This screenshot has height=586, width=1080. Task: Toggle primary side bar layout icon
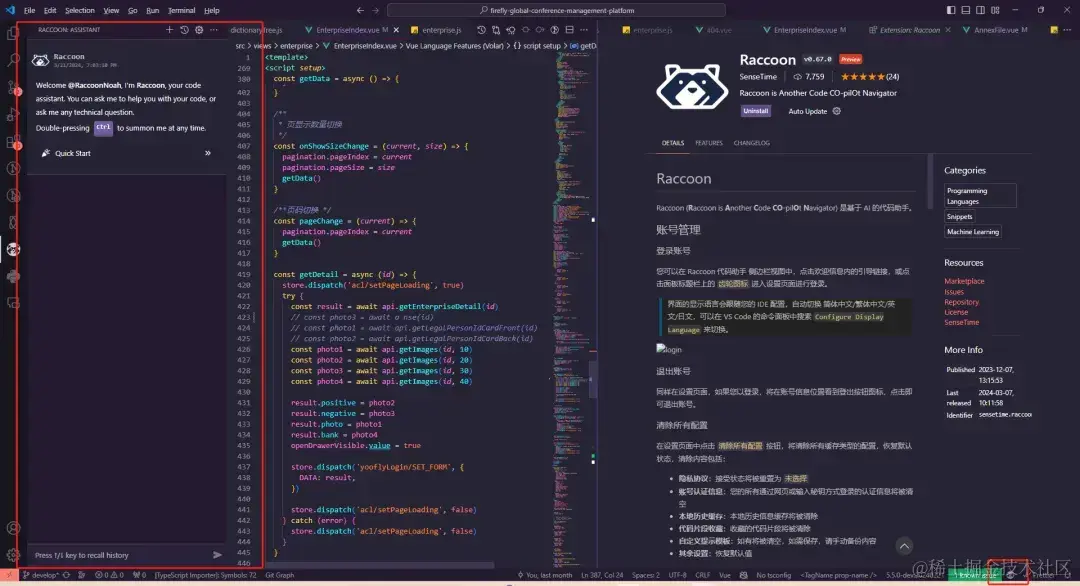pos(951,10)
